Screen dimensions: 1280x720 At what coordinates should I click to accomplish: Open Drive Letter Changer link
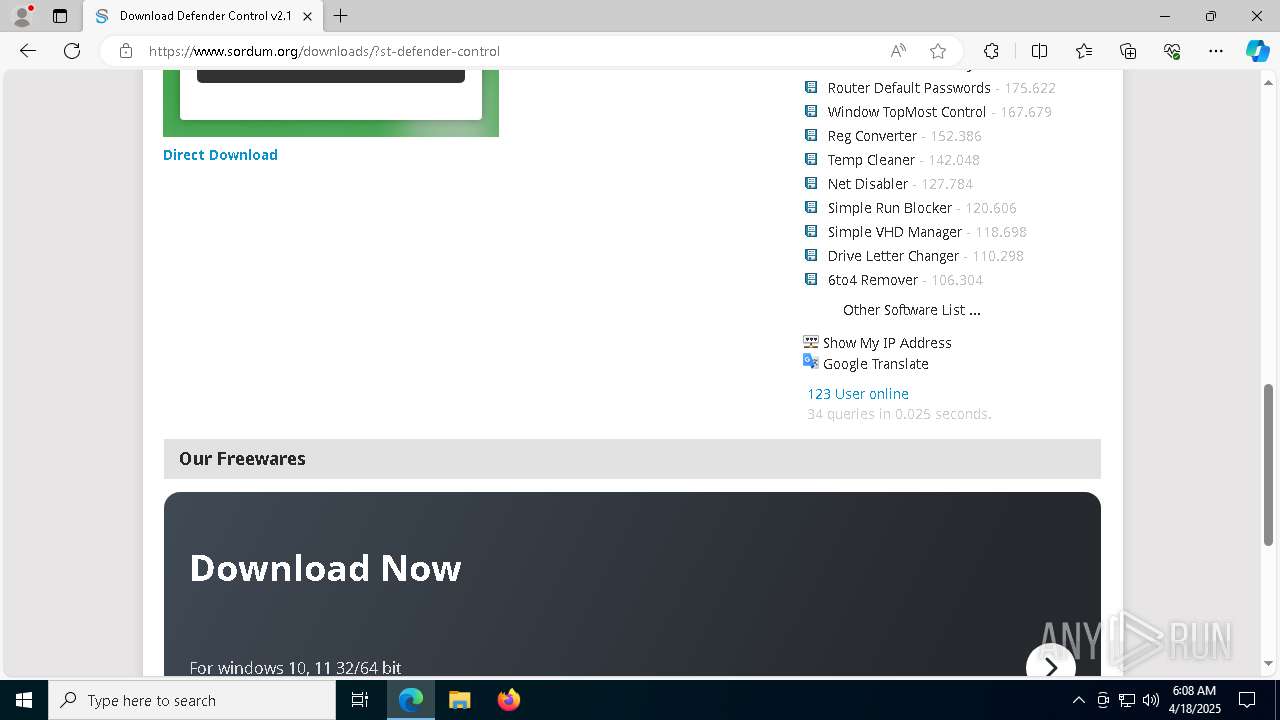(893, 256)
